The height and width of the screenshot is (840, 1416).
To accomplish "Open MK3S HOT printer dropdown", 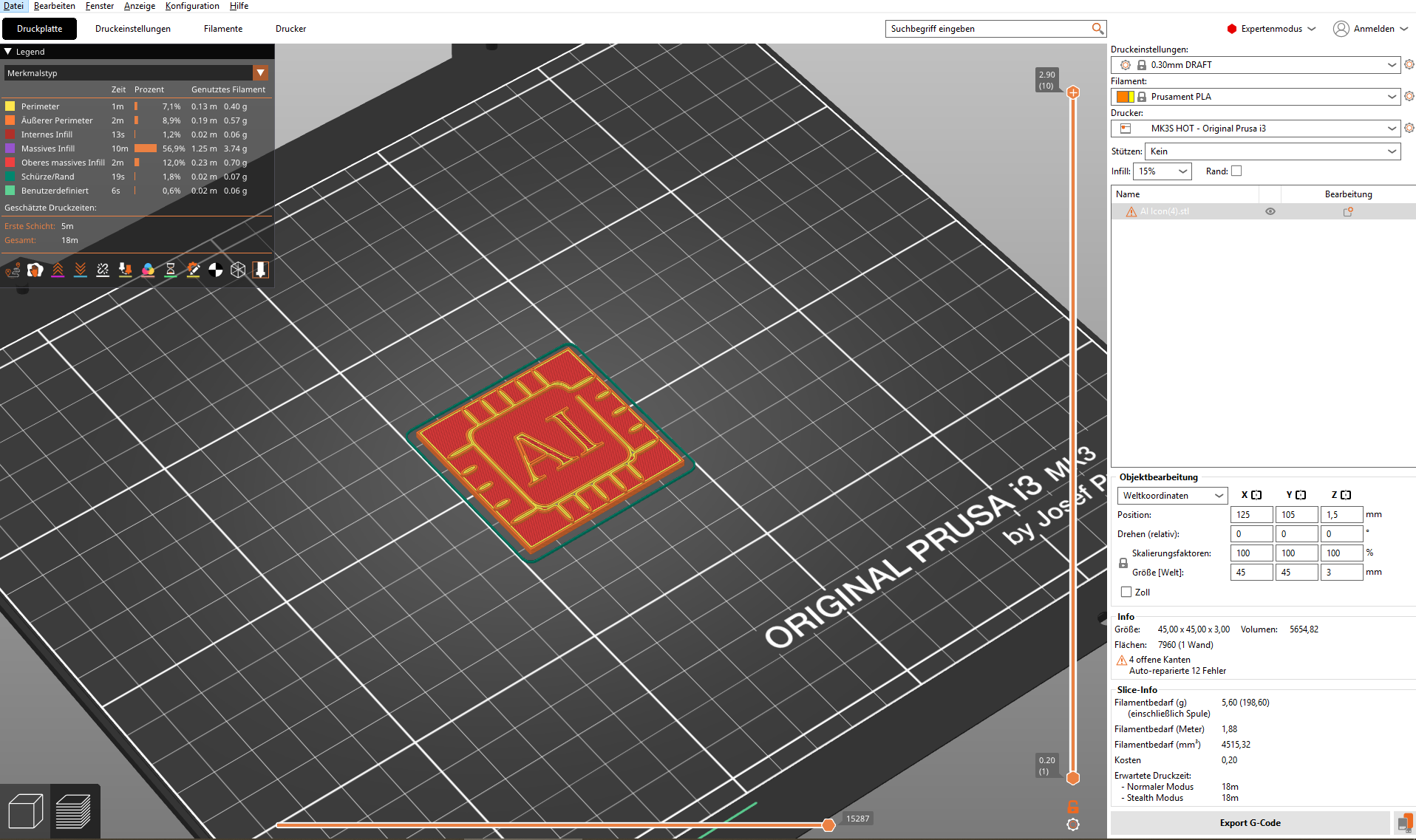I will click(1256, 129).
